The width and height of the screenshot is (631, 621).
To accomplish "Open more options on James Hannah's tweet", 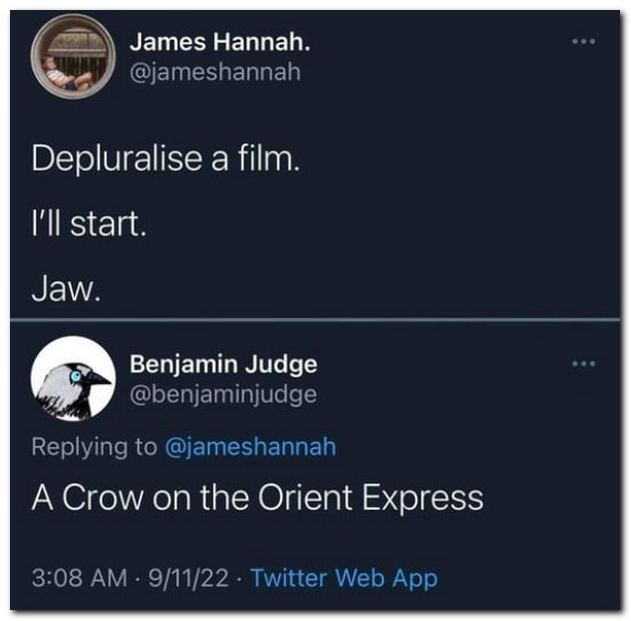I will pos(583,43).
